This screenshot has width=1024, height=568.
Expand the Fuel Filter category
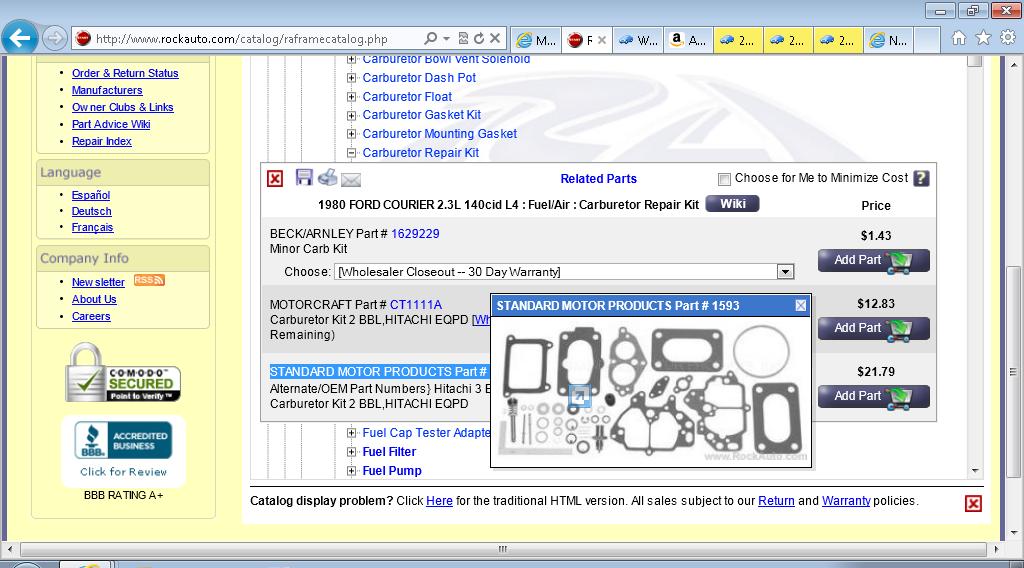click(x=352, y=452)
